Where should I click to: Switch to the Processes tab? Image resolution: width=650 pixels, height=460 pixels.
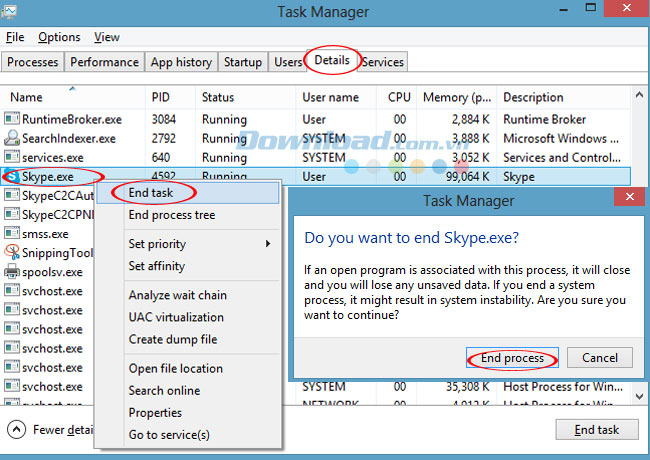coord(33,62)
